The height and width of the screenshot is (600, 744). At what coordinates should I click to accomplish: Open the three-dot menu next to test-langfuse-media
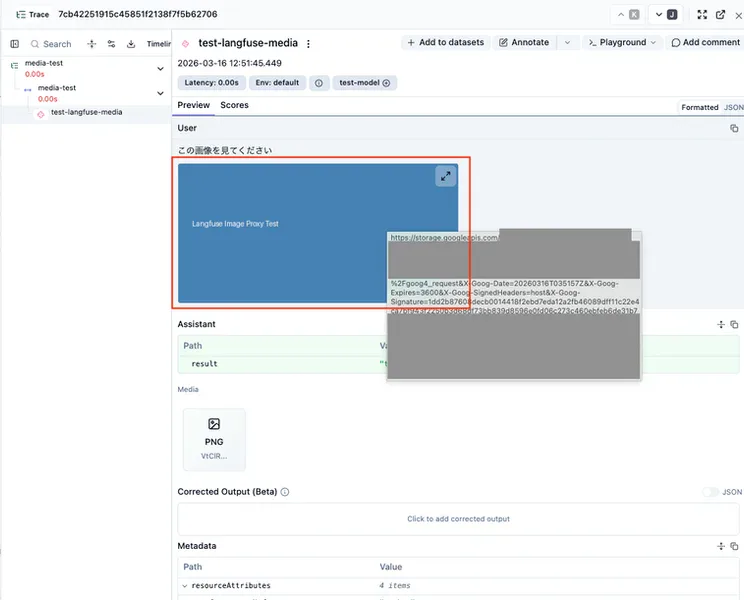coord(308,44)
